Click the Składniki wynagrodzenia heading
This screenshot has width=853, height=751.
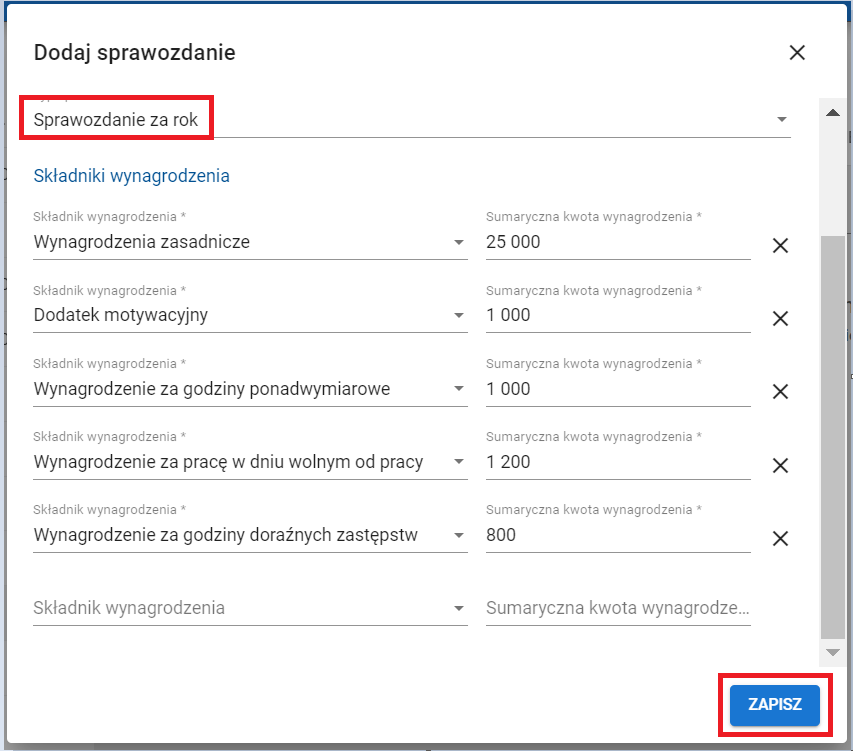point(132,176)
